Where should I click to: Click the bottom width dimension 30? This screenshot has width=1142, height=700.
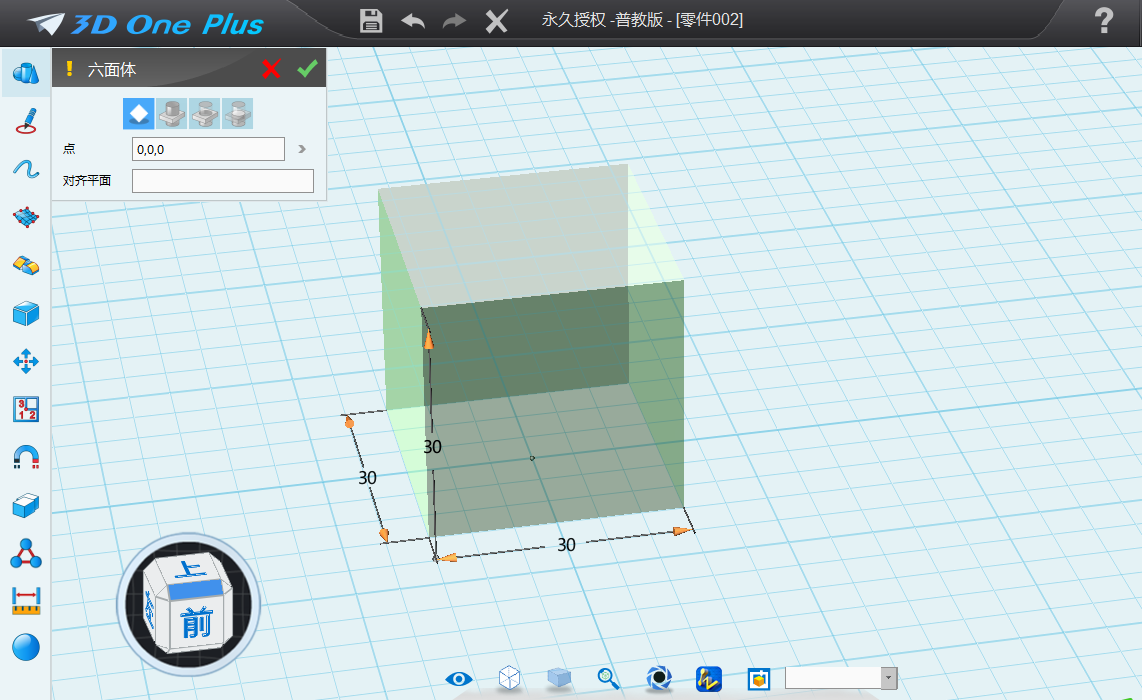[x=567, y=544]
